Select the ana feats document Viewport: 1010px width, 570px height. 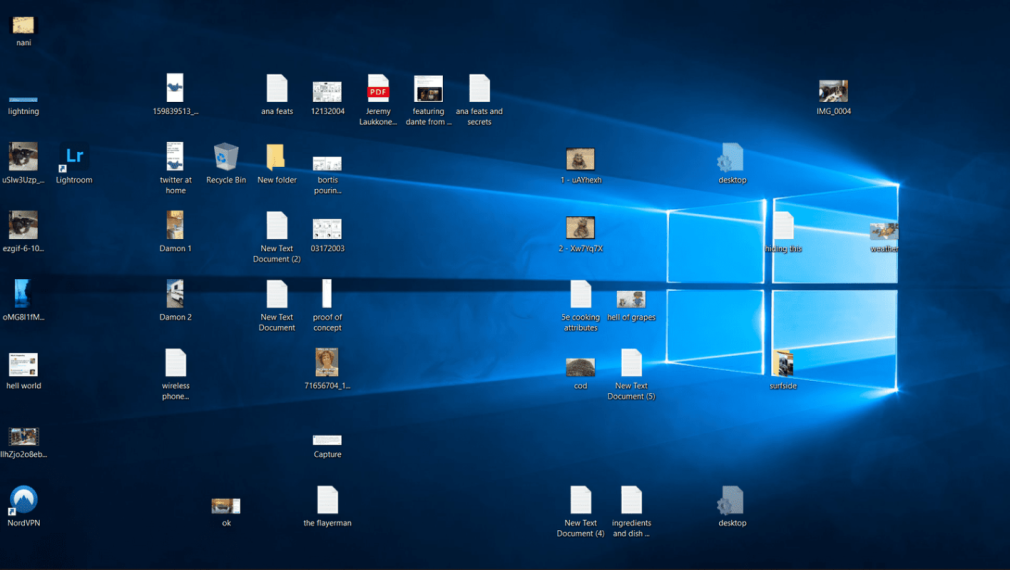(277, 95)
